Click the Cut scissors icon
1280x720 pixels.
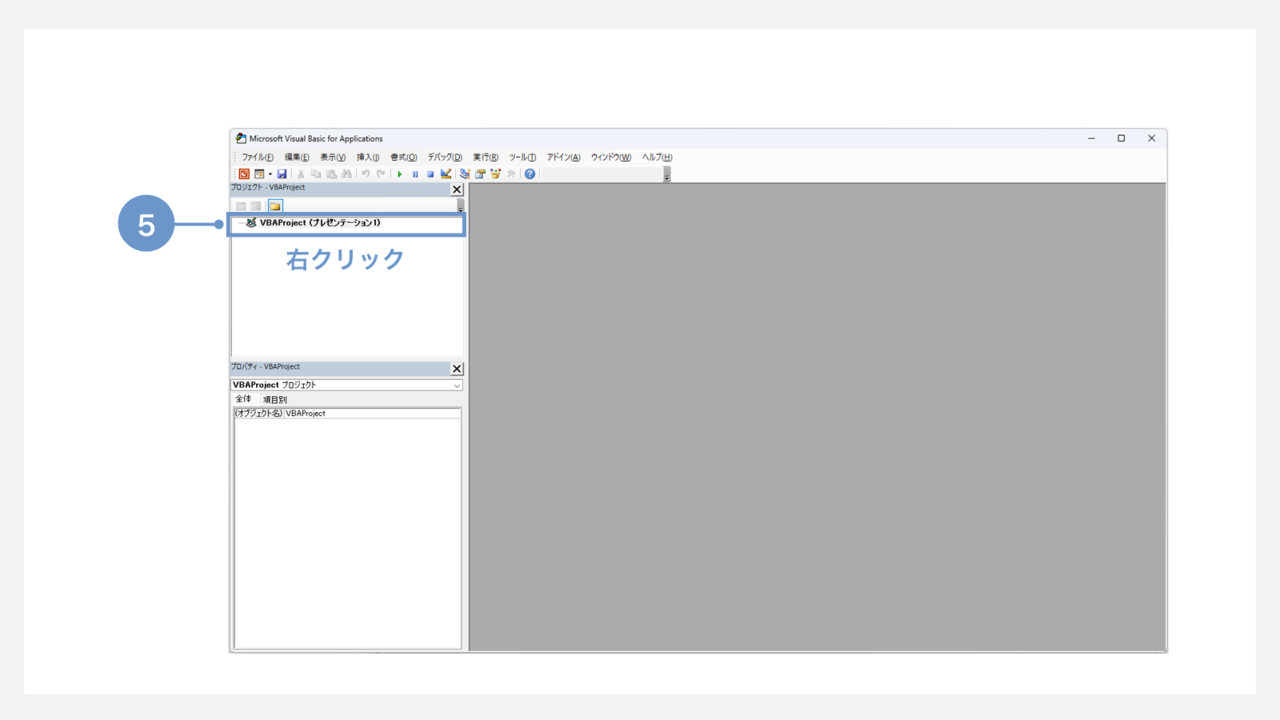click(x=301, y=174)
